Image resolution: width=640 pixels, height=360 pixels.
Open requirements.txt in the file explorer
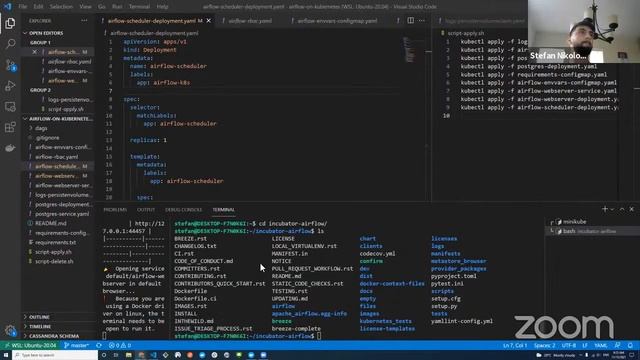pos(56,242)
